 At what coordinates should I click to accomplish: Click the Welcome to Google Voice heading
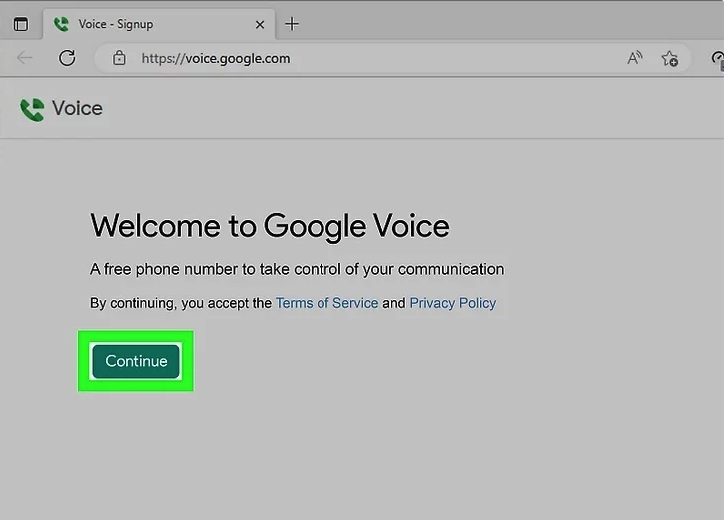coord(269,225)
